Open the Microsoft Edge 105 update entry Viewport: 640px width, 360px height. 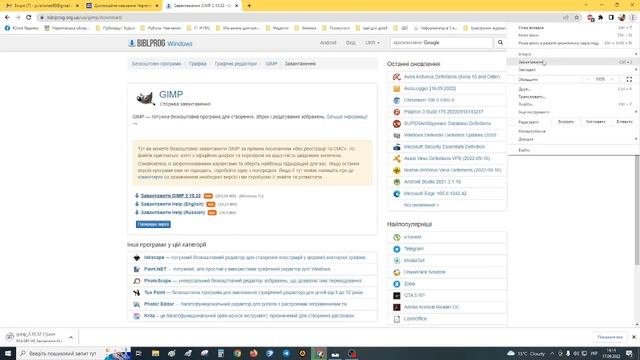pos(435,193)
